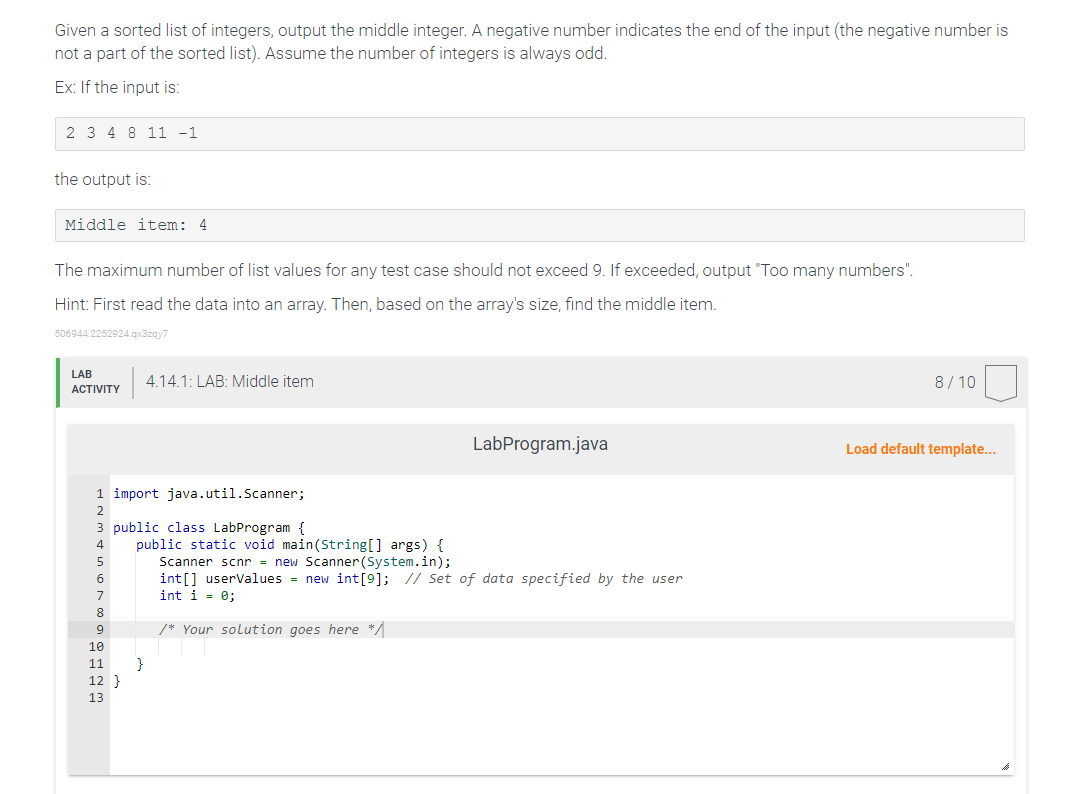Click the int i = 0 statement

tap(195, 595)
